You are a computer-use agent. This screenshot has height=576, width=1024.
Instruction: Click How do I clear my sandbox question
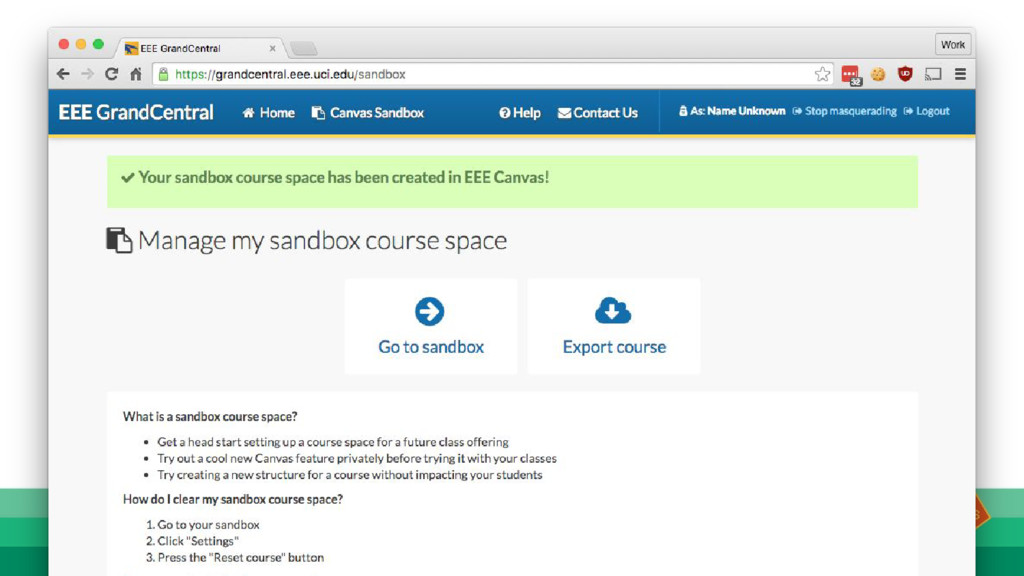pyautogui.click(x=233, y=500)
